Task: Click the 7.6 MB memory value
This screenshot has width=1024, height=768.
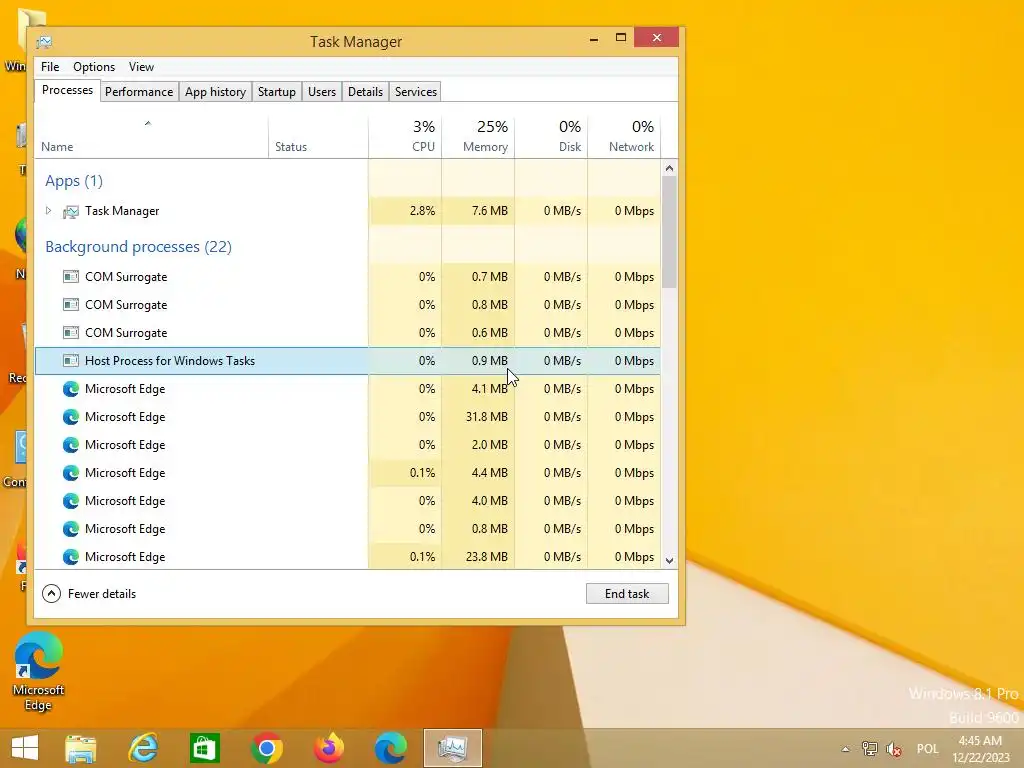Action: [489, 211]
